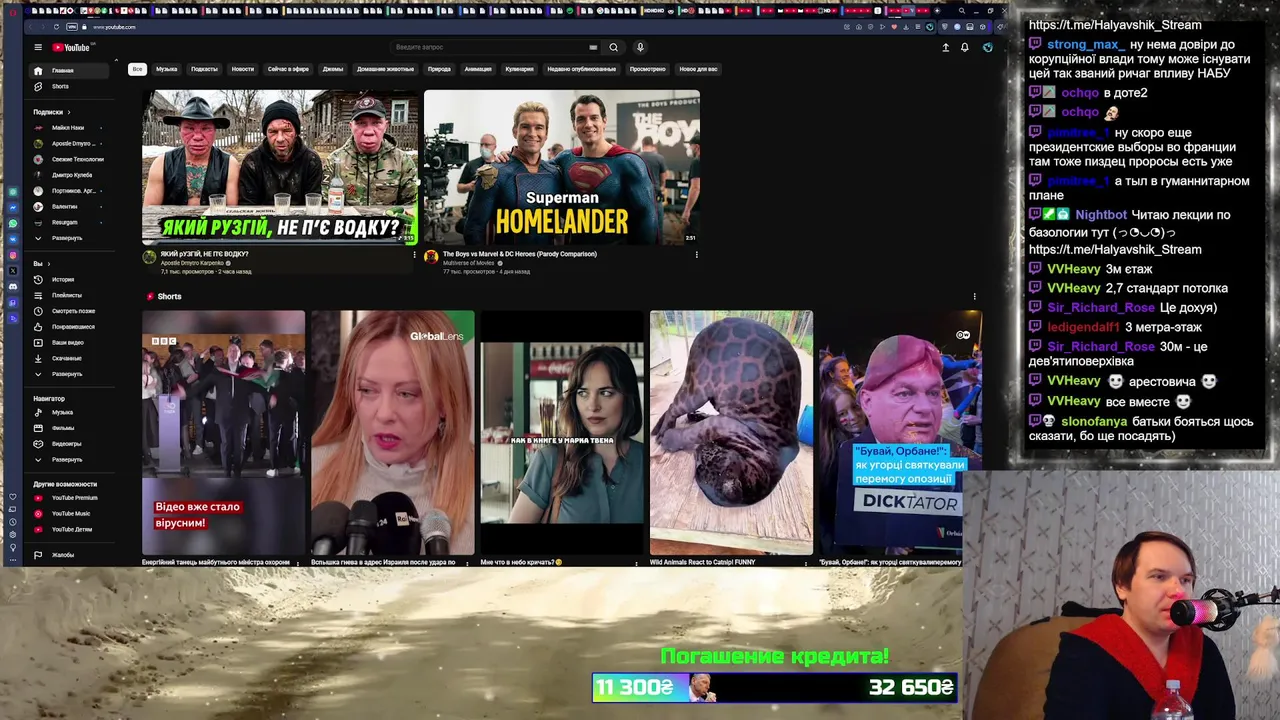
Task: Select the Все filter chip
Action: (137, 69)
